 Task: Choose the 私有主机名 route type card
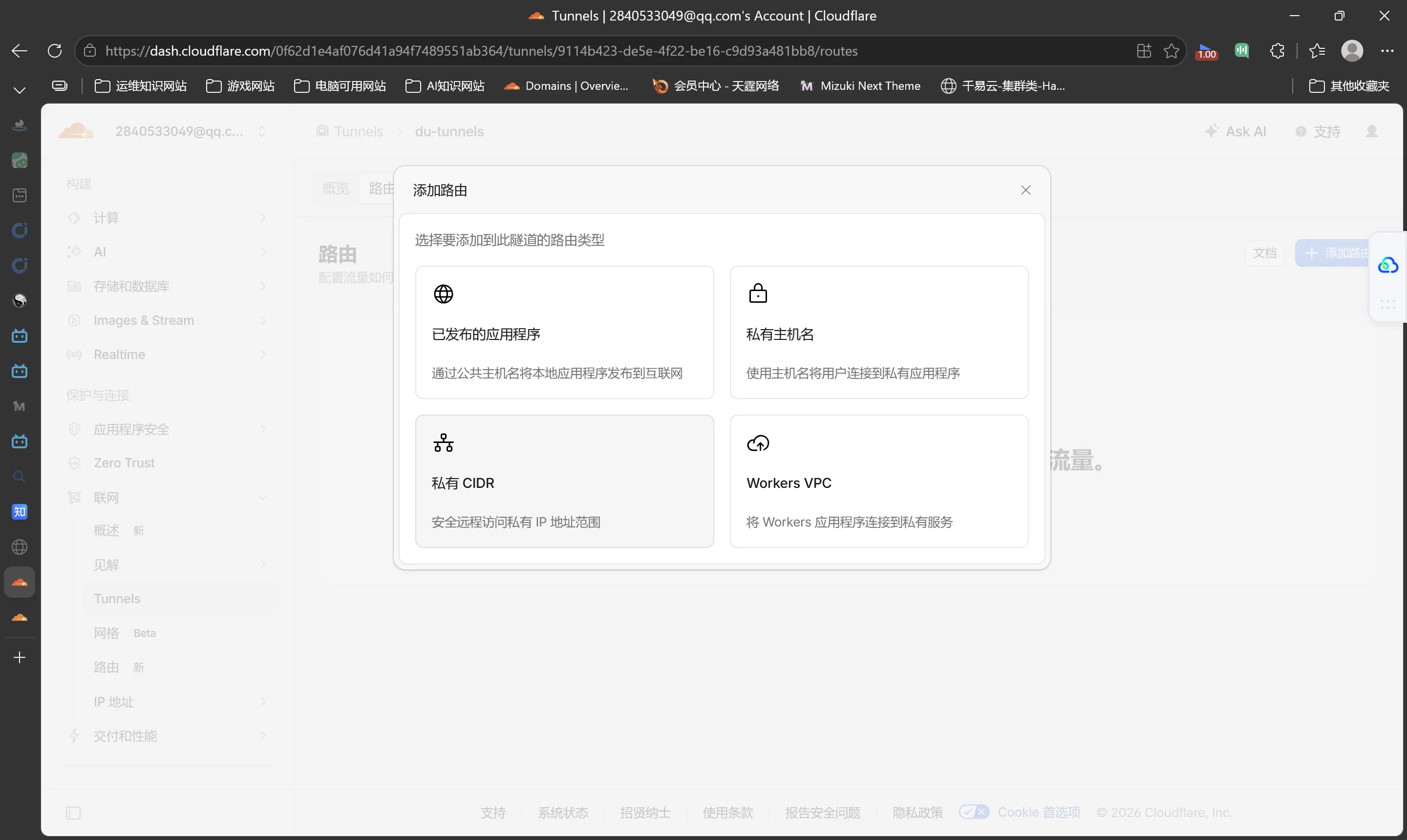click(x=879, y=332)
